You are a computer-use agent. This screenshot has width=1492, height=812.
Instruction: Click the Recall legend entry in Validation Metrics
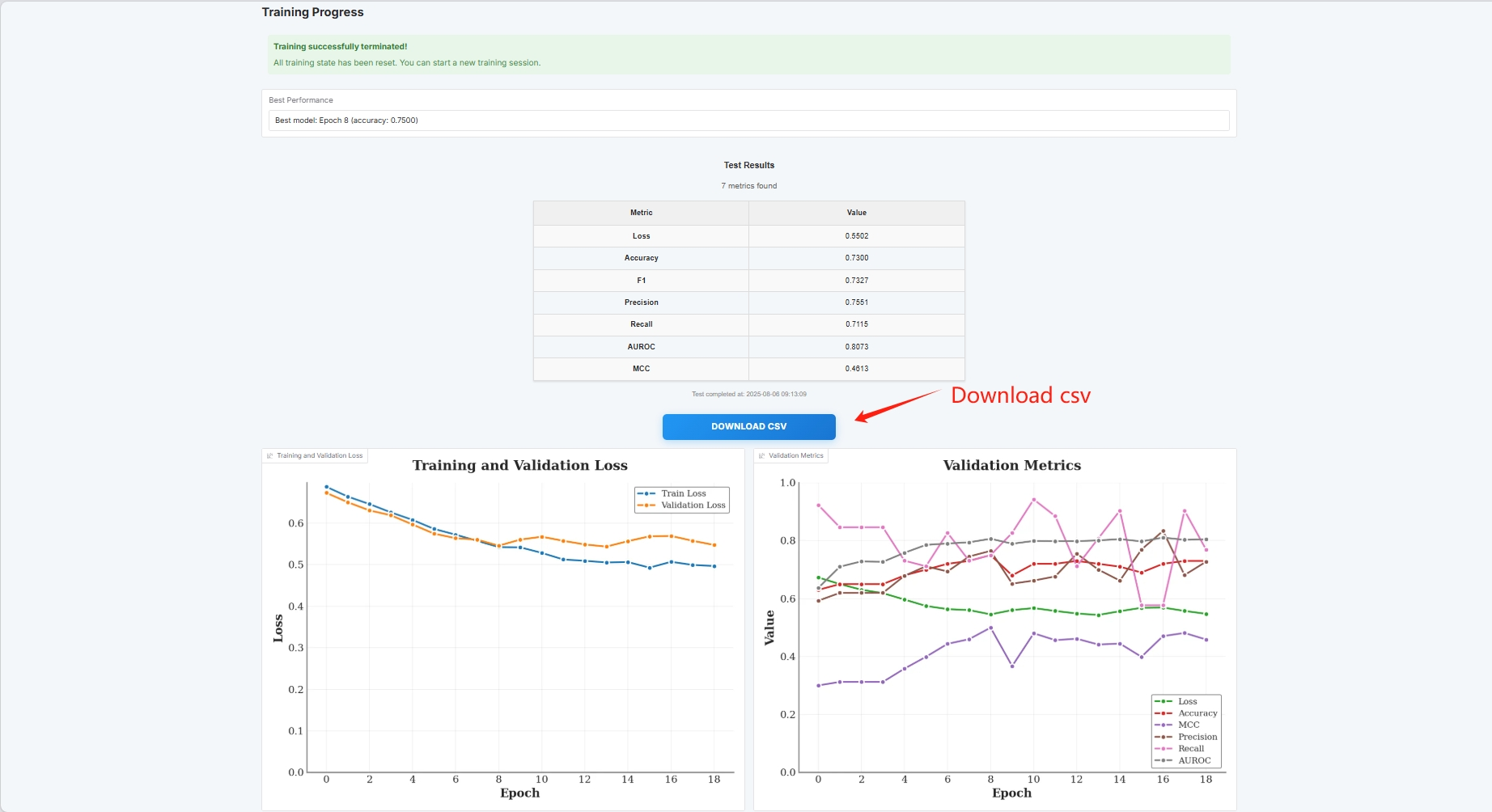(1190, 749)
